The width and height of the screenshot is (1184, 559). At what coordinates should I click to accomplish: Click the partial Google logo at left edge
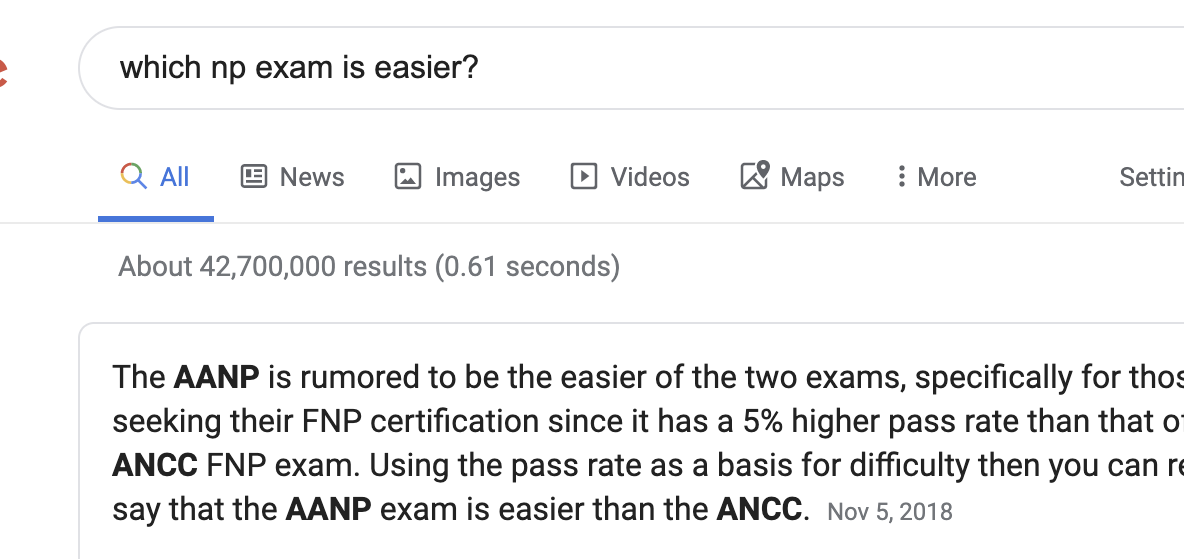(3, 72)
